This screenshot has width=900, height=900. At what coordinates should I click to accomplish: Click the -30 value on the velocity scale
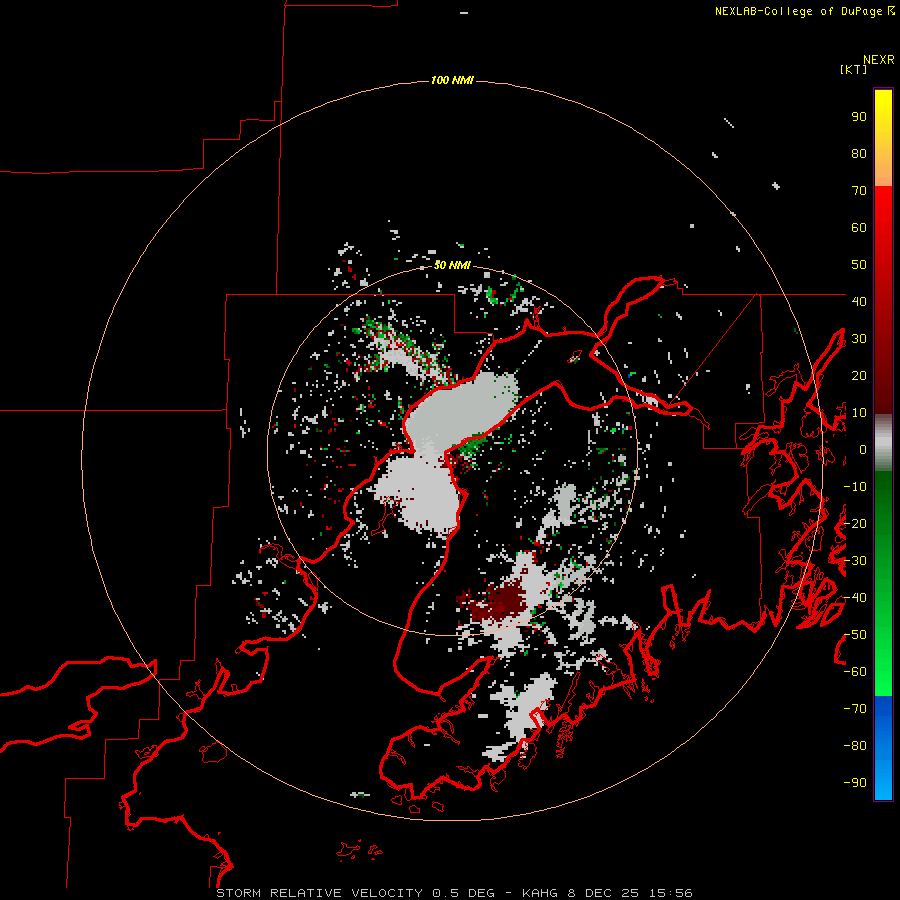point(855,561)
